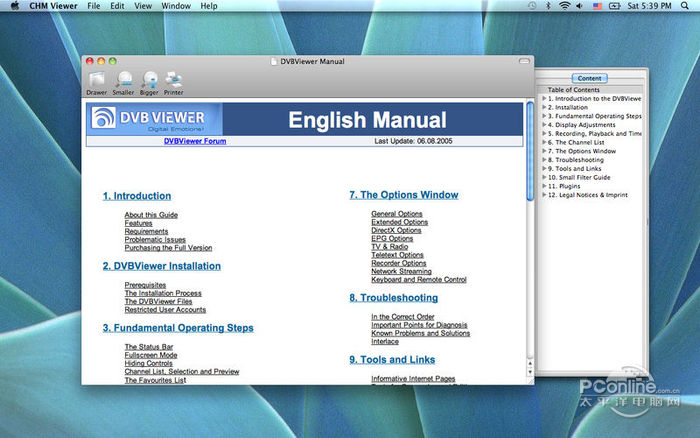Open the View menu
This screenshot has width=700, height=438.
143,6
